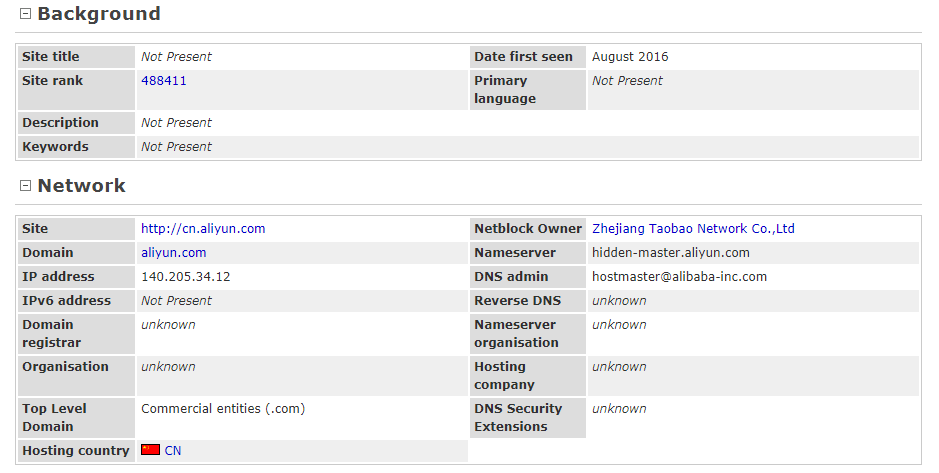Click the Background heading text
Screen dimensions: 939x473
(99, 14)
